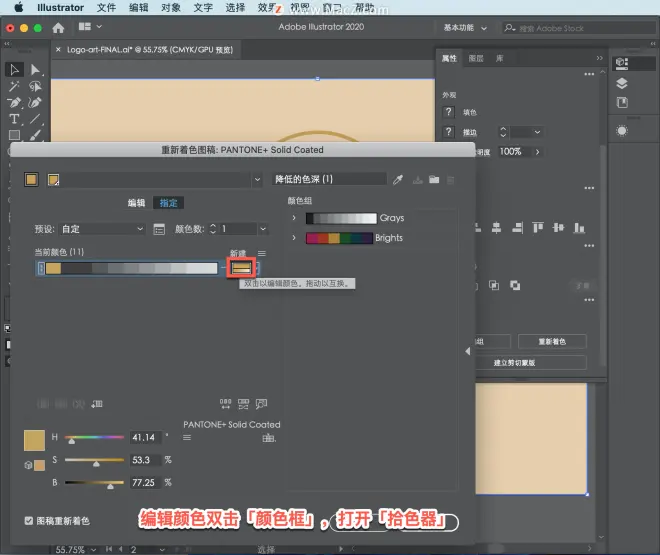Open the harmony rules dropdown arrow
Screen dimensions: 660x555
click(x=257, y=180)
